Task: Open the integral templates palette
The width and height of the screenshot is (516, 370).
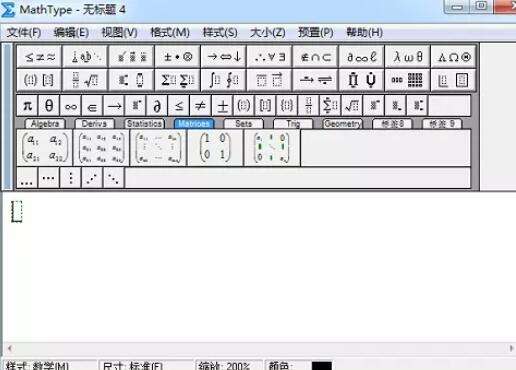Action: pyautogui.click(x=223, y=80)
